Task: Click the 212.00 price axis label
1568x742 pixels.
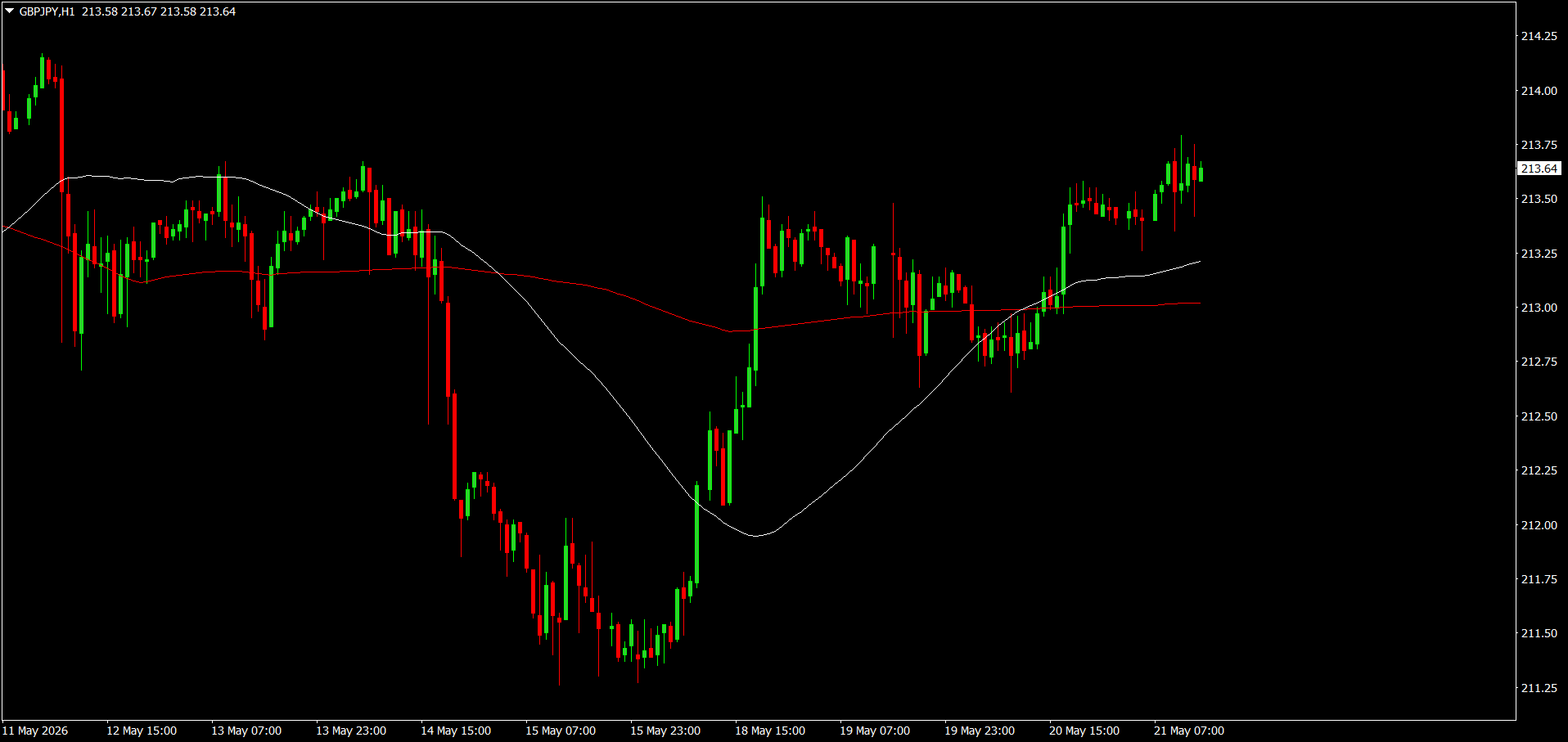Action: [1539, 525]
